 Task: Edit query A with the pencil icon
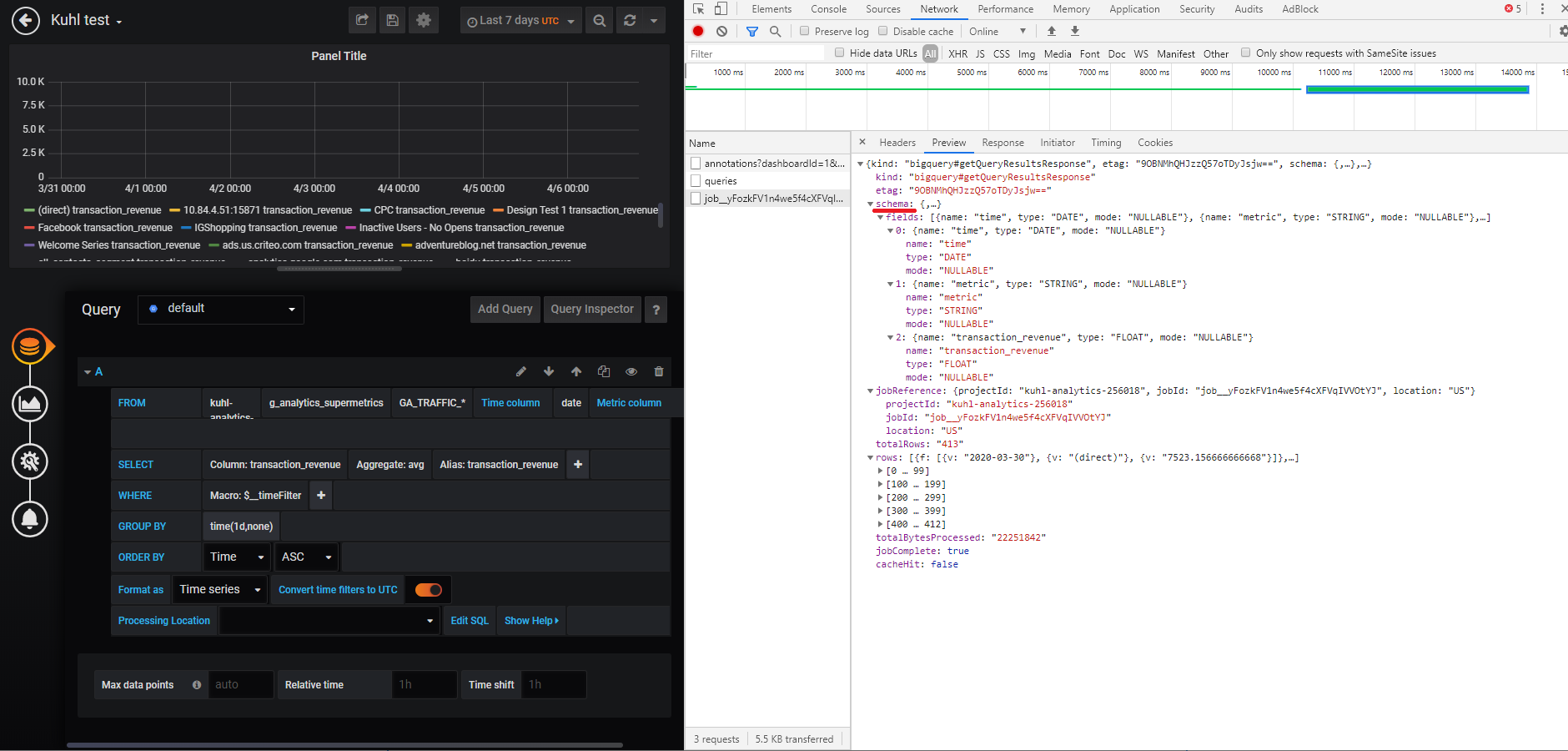click(x=521, y=371)
